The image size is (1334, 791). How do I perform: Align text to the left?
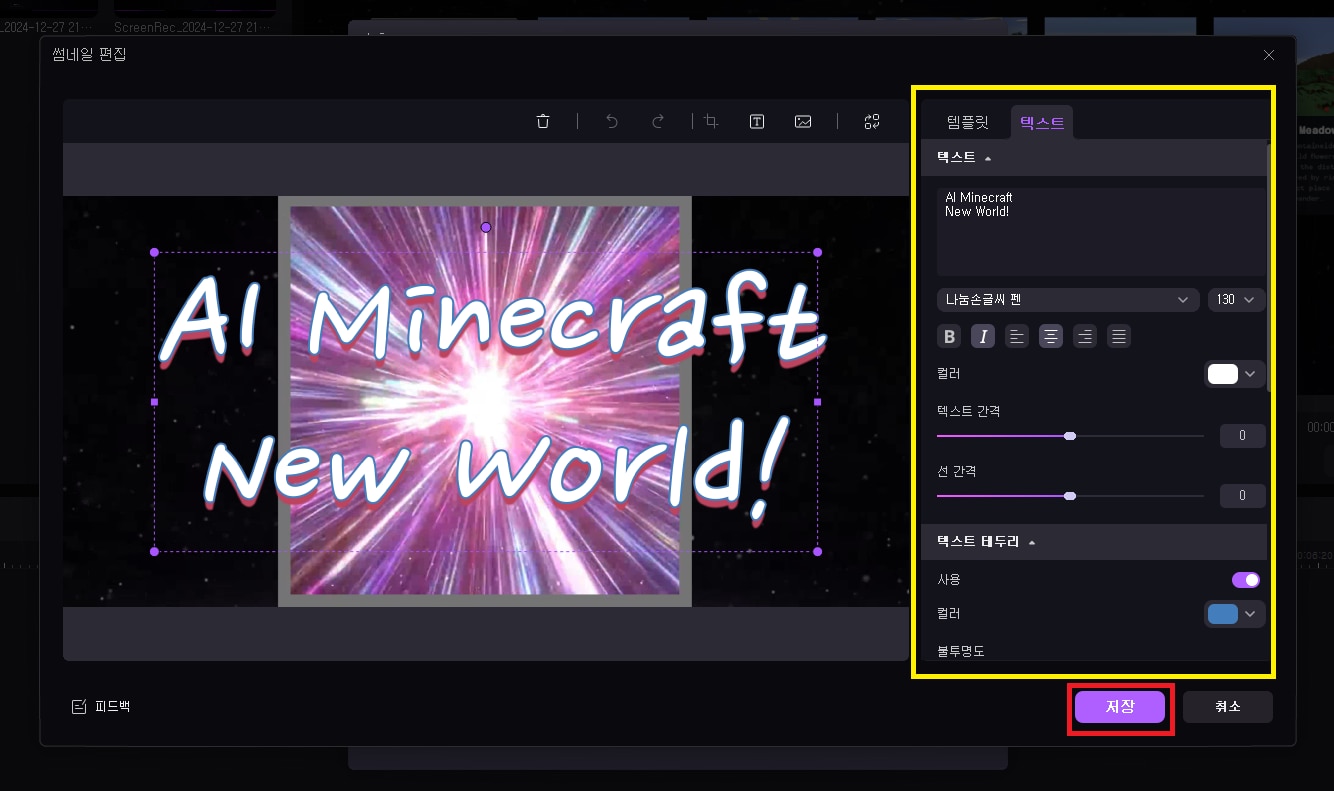1017,337
